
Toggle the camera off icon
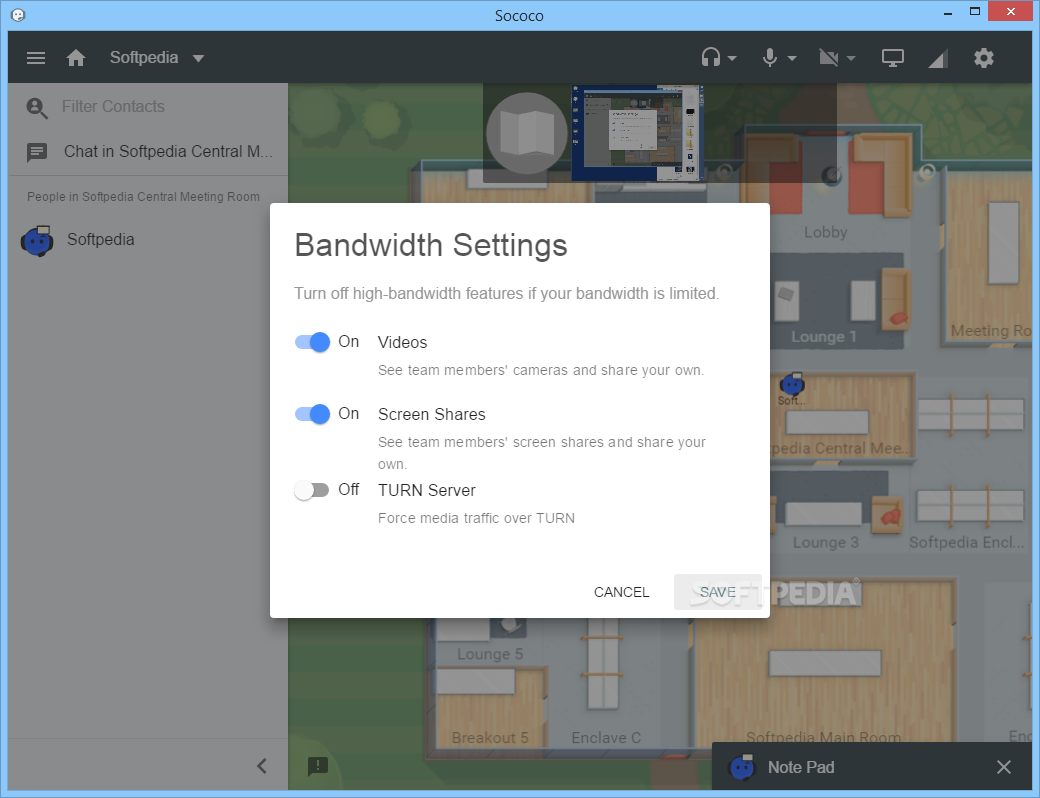click(828, 58)
